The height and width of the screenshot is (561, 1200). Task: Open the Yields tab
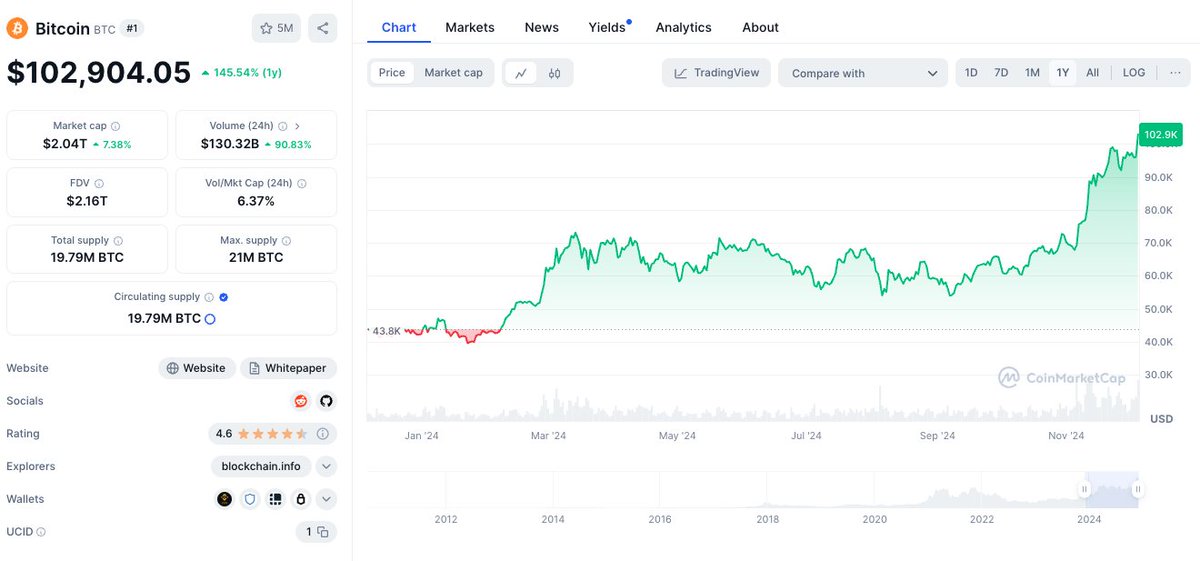click(x=608, y=27)
